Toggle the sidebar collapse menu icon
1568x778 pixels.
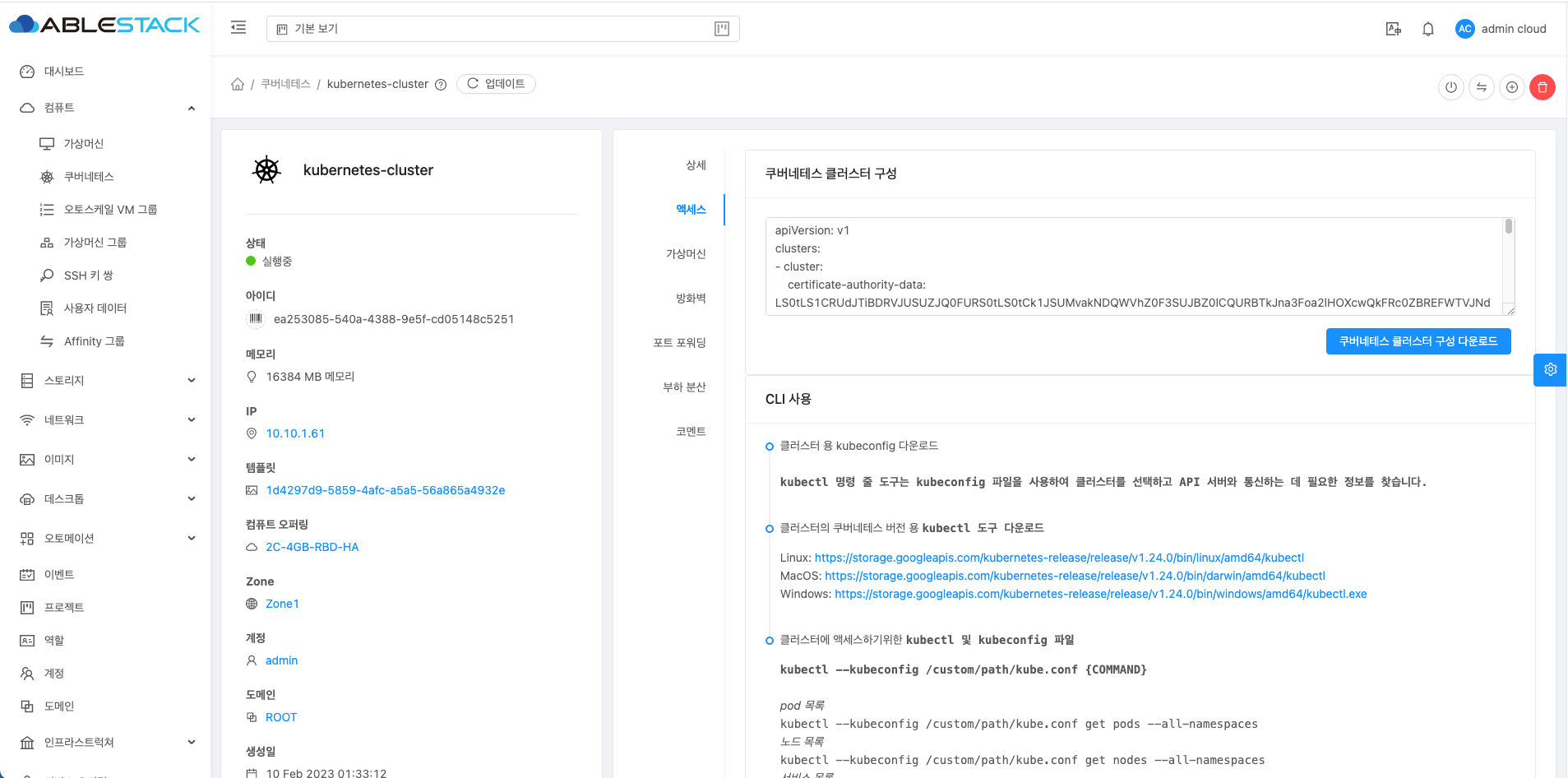(238, 28)
